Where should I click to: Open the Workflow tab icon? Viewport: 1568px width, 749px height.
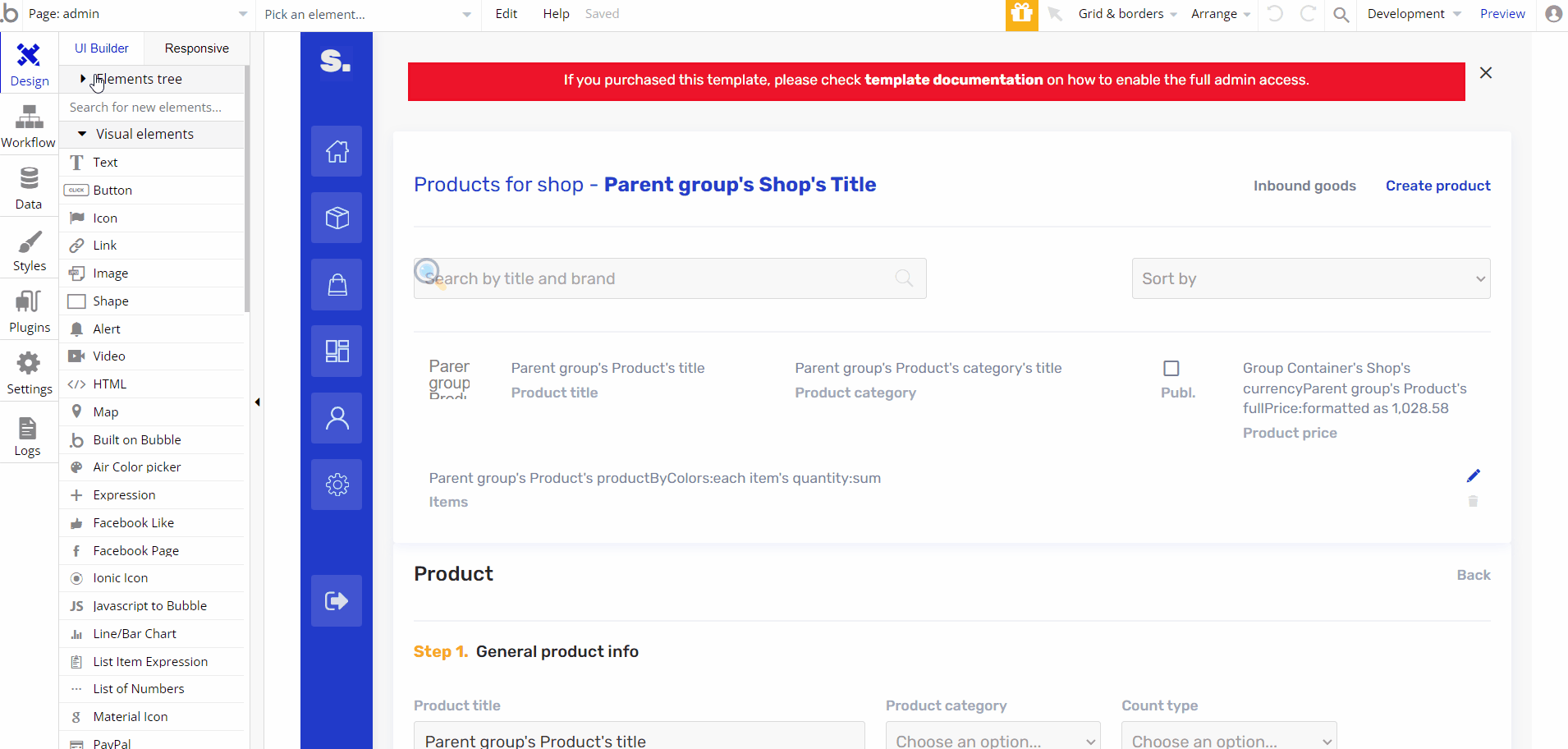click(29, 126)
